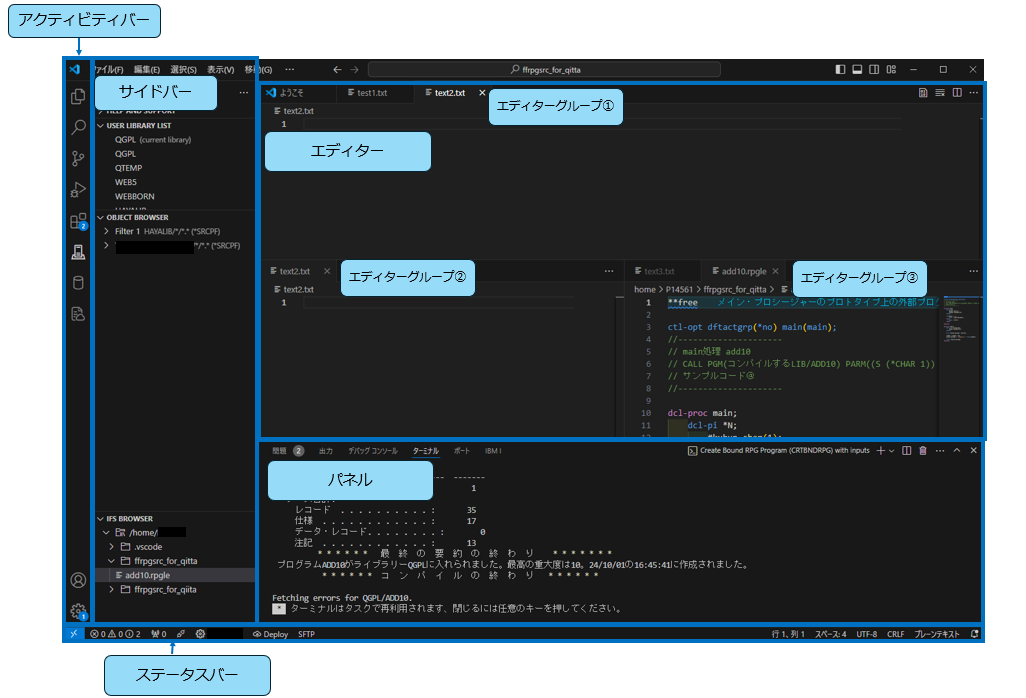Toggle primary sidebar visibility
Viewport: 1026px width, 698px height.
pos(840,69)
